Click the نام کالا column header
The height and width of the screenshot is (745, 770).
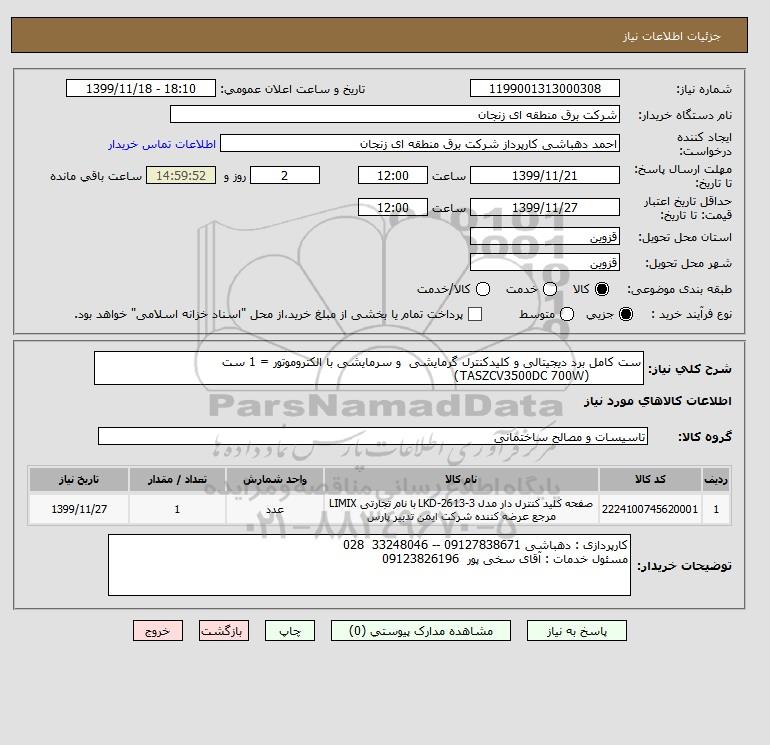click(461, 479)
